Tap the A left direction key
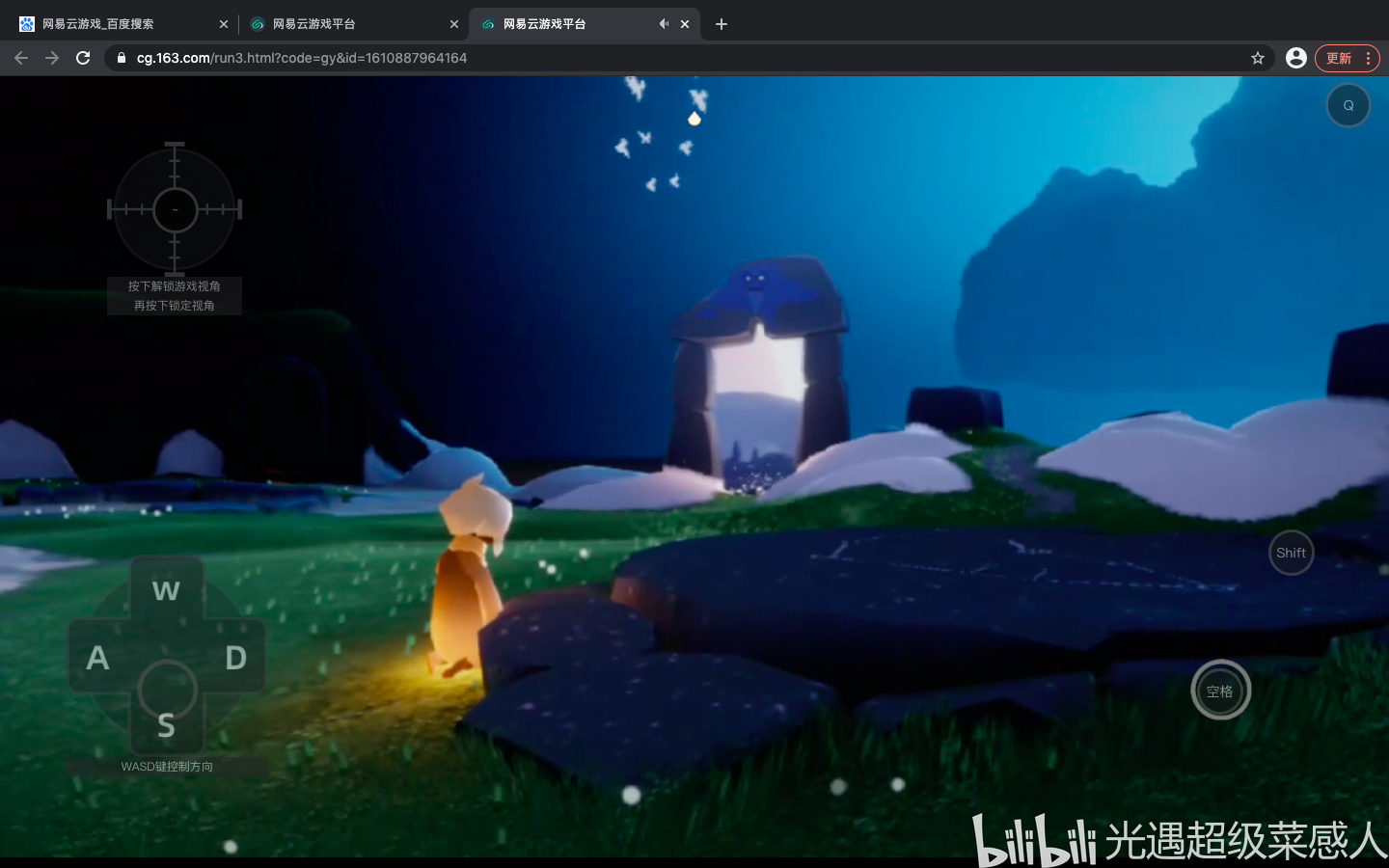The width and height of the screenshot is (1389, 868). pos(97,658)
